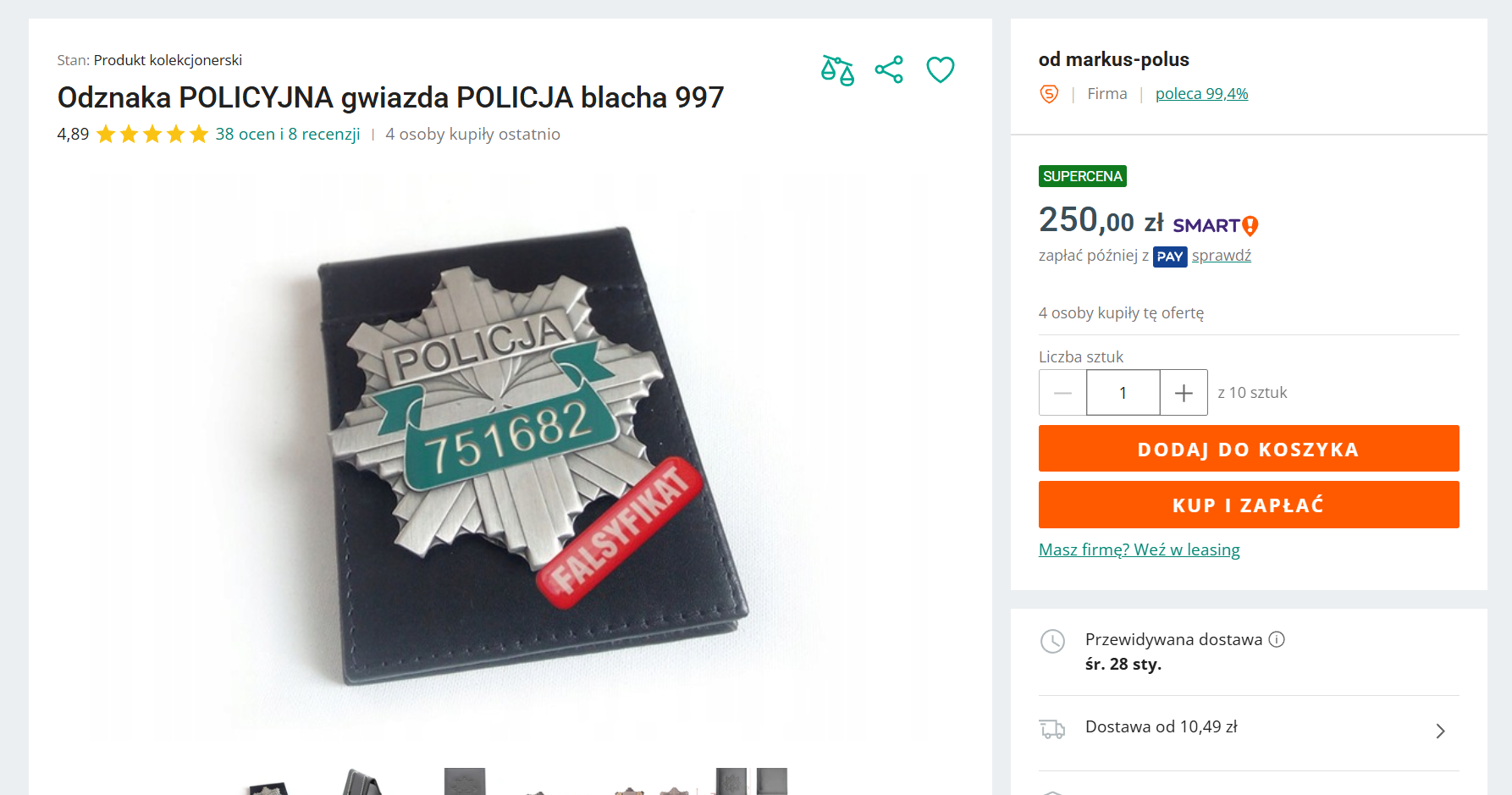Screen dimensions: 1512x795
Task: Open 38 ocen i 8 recenzji link
Action: pyautogui.click(x=288, y=134)
